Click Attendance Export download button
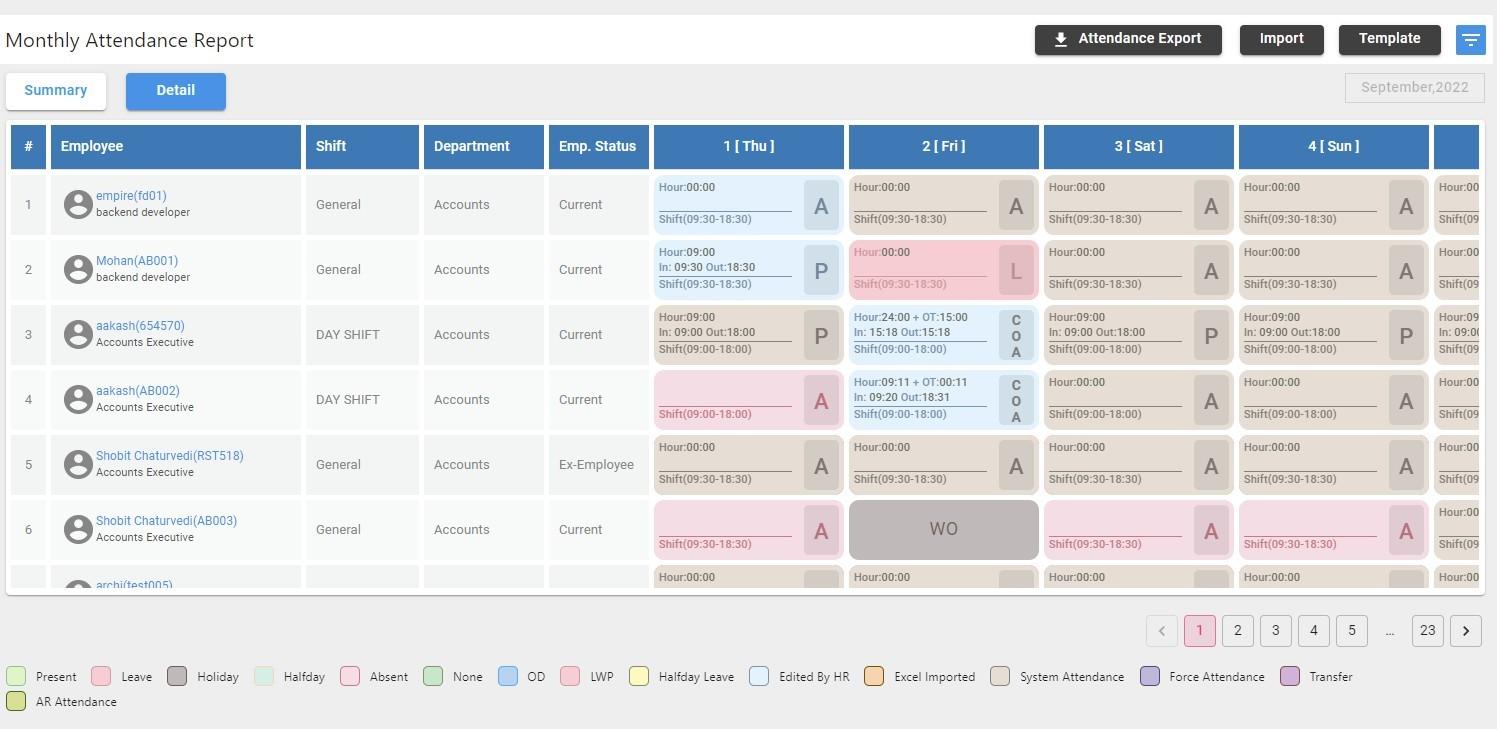Screen dimensions: 1497x729 (1128, 40)
